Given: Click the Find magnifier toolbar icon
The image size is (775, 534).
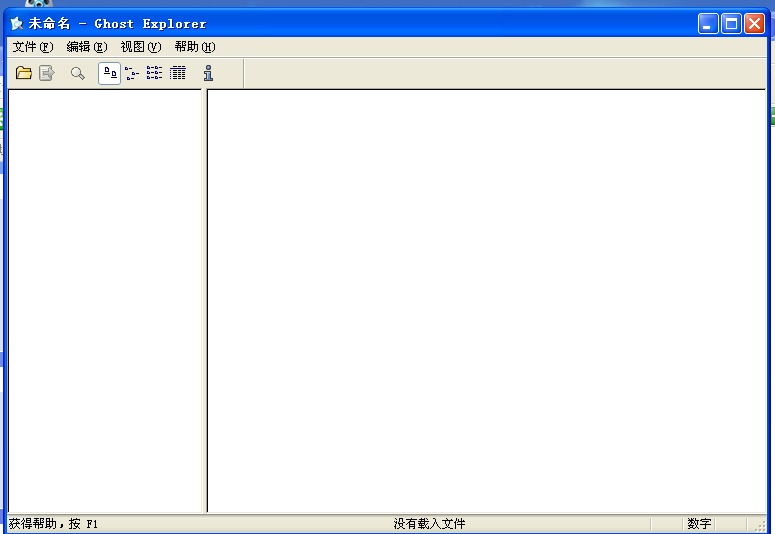Looking at the screenshot, I should [78, 74].
